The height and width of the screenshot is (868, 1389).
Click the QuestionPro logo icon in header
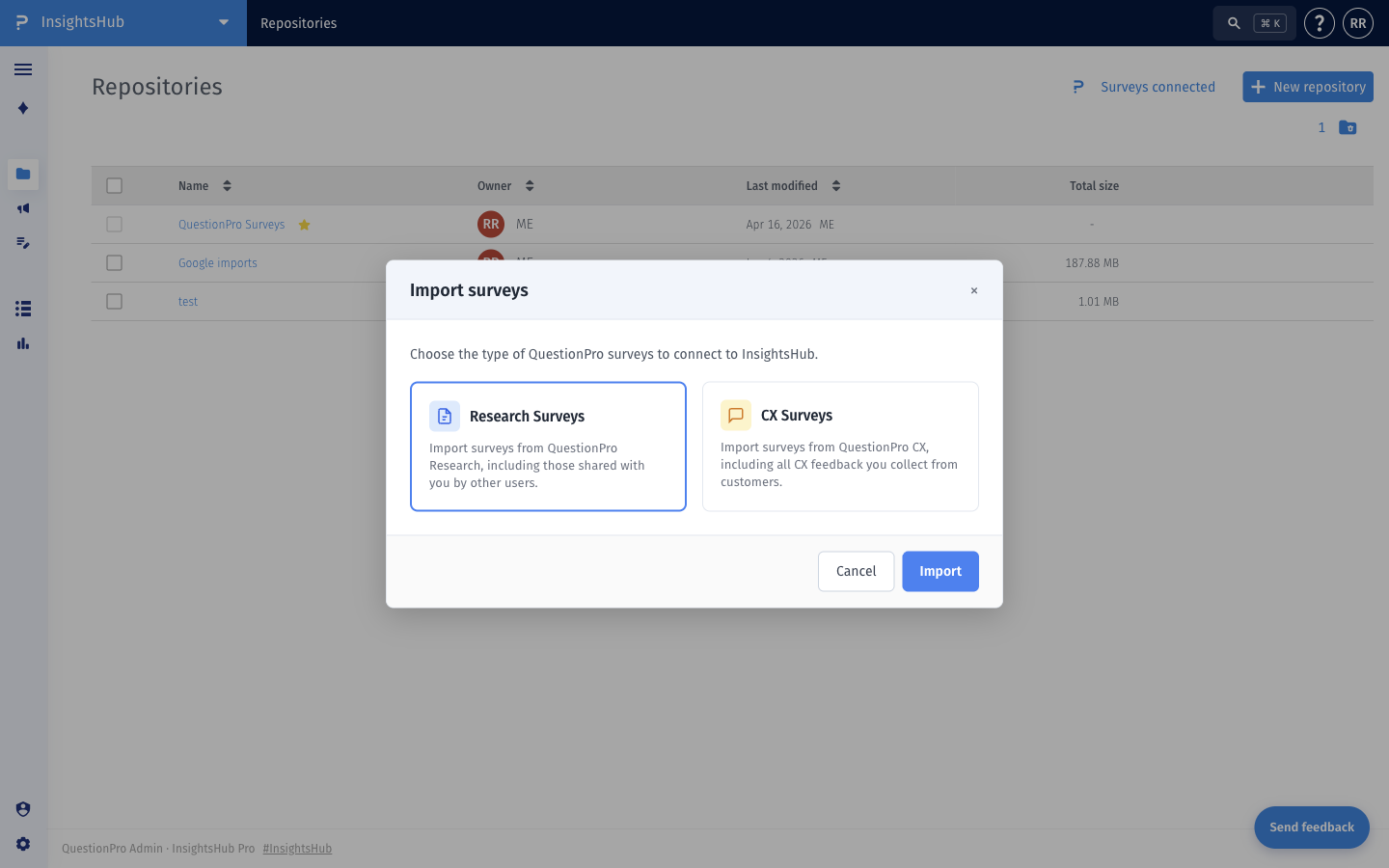pos(21,22)
